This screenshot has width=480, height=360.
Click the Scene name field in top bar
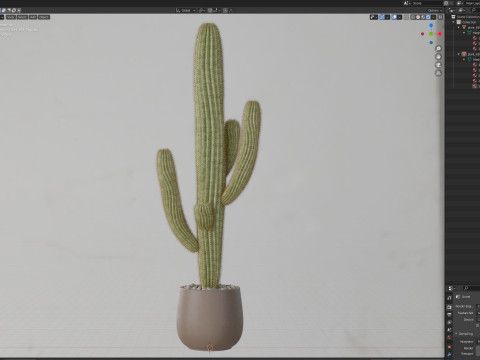click(427, 3)
